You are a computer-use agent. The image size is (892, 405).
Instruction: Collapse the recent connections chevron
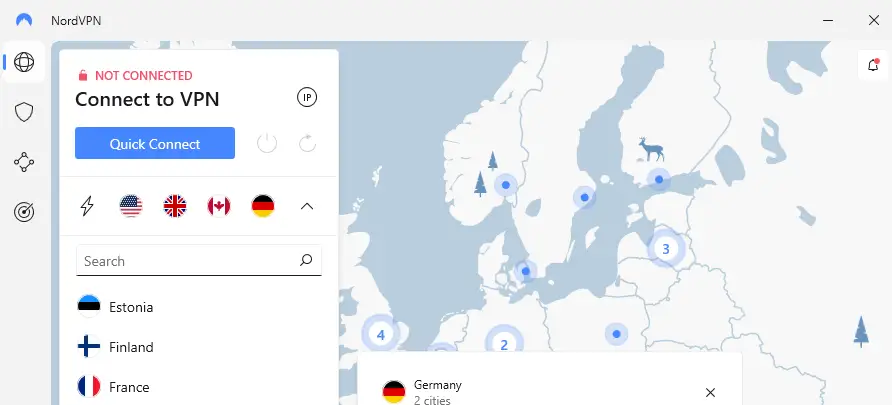click(307, 206)
